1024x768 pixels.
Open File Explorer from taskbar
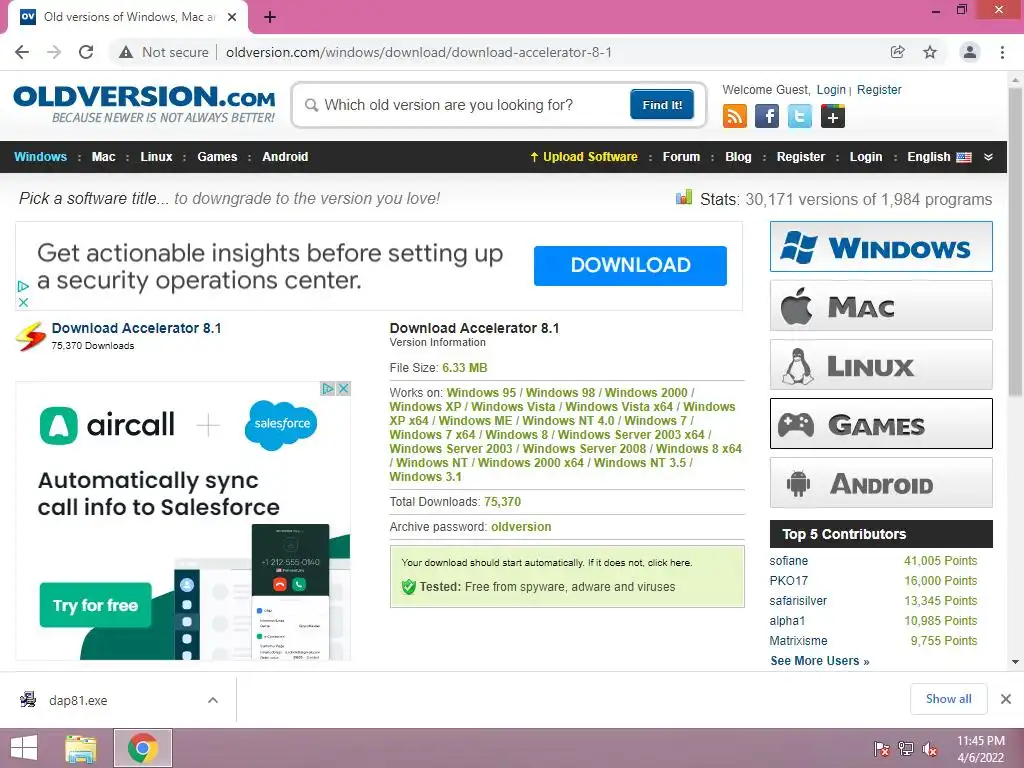pyautogui.click(x=81, y=748)
